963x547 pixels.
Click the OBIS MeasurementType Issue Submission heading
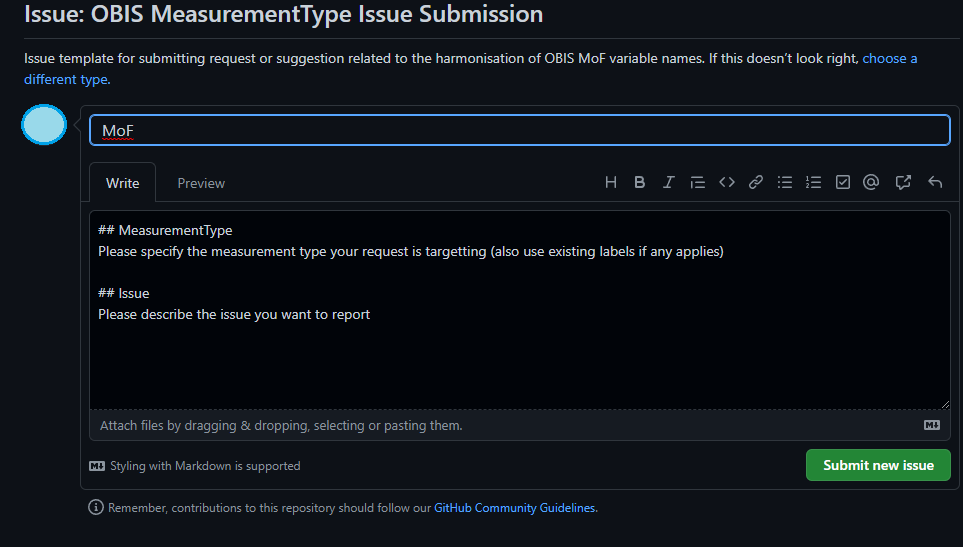point(283,14)
